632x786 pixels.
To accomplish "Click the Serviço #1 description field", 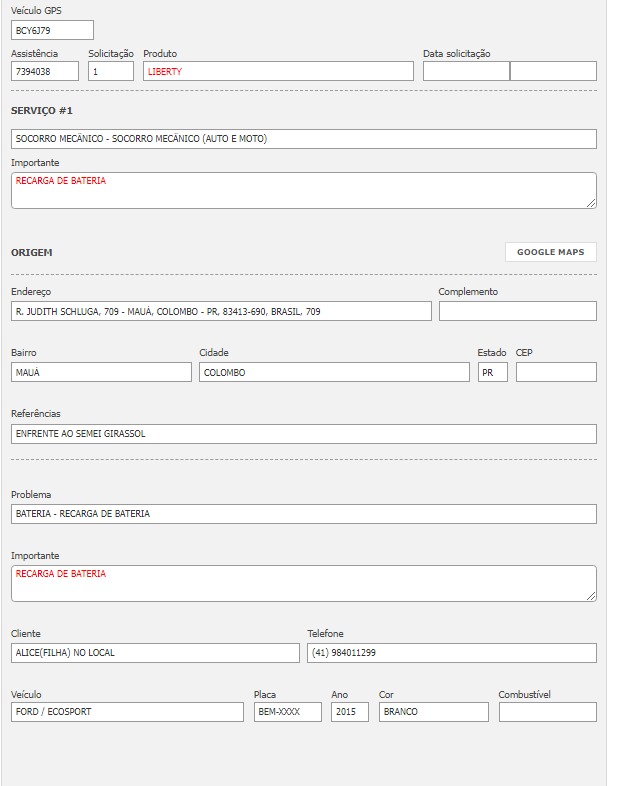I will [x=303, y=139].
